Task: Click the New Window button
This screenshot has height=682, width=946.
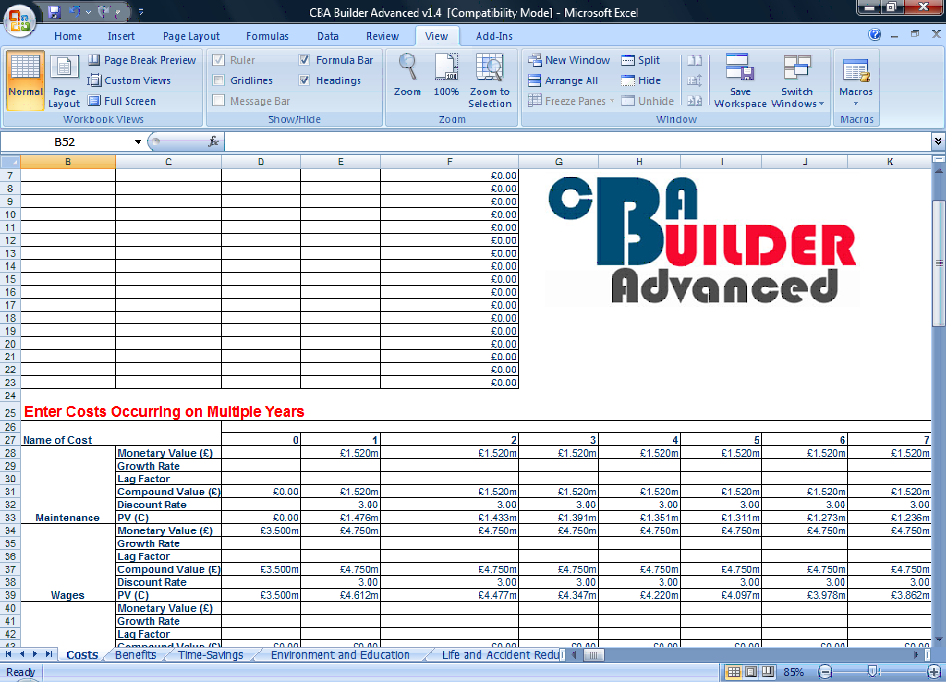Action: point(569,60)
